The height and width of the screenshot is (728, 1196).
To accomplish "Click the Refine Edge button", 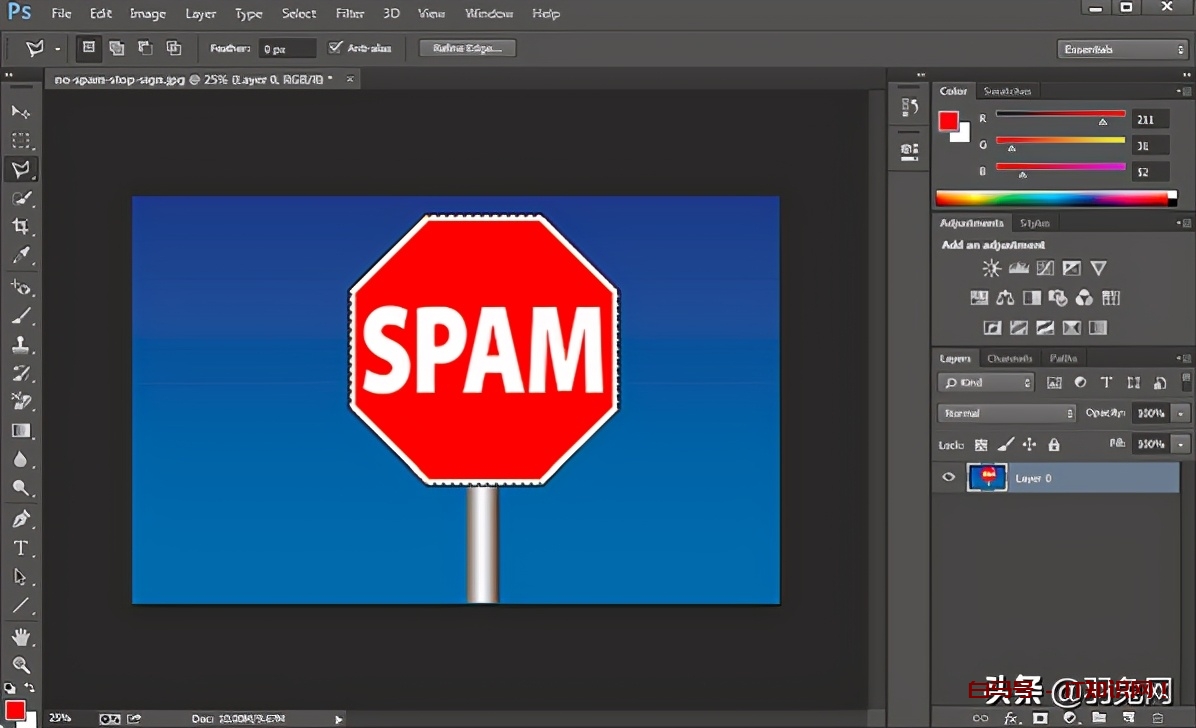I will coord(467,48).
